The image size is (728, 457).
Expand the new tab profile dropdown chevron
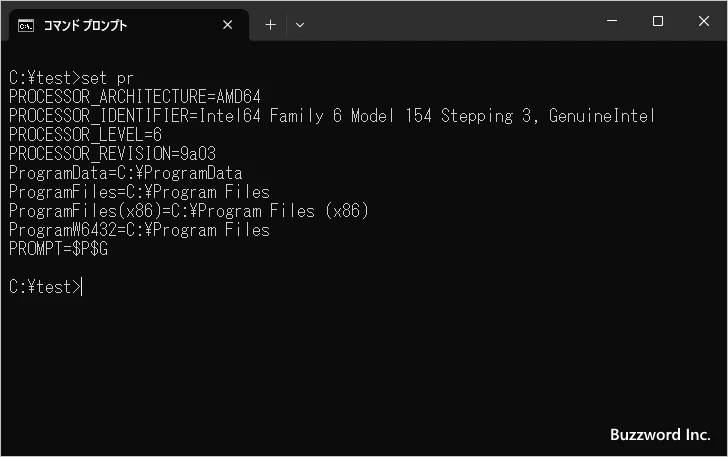tap(300, 25)
